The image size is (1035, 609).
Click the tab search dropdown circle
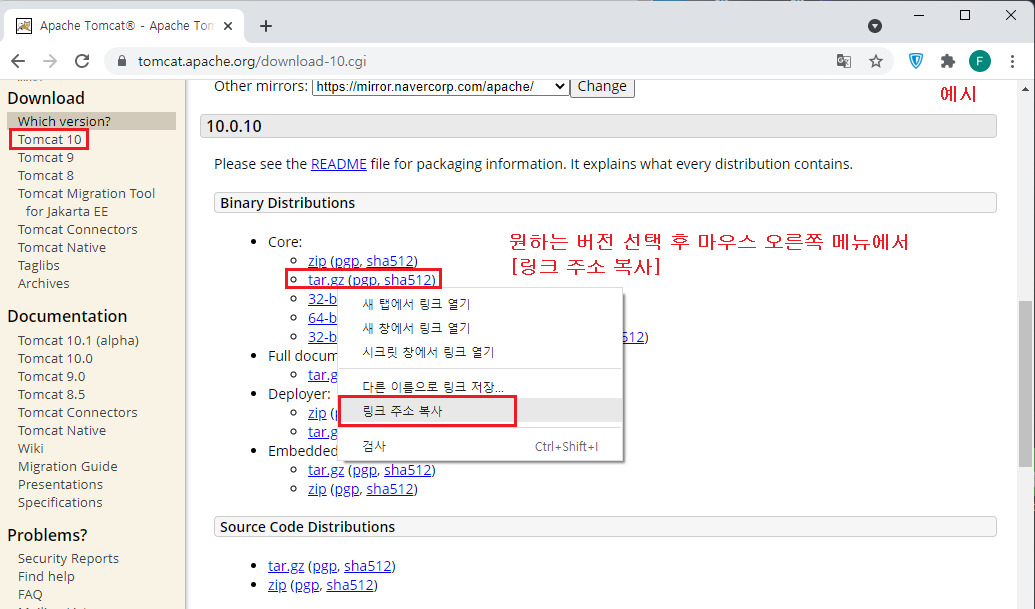[x=875, y=26]
